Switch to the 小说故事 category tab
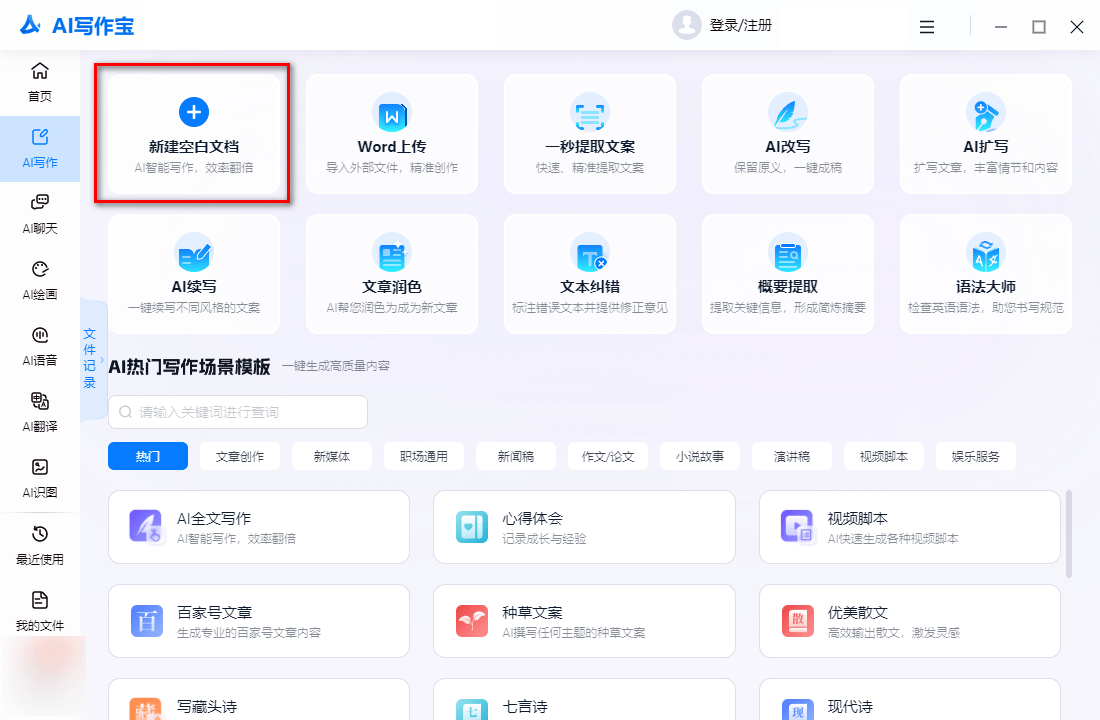Screen dimensions: 1100x720 tap(700, 456)
